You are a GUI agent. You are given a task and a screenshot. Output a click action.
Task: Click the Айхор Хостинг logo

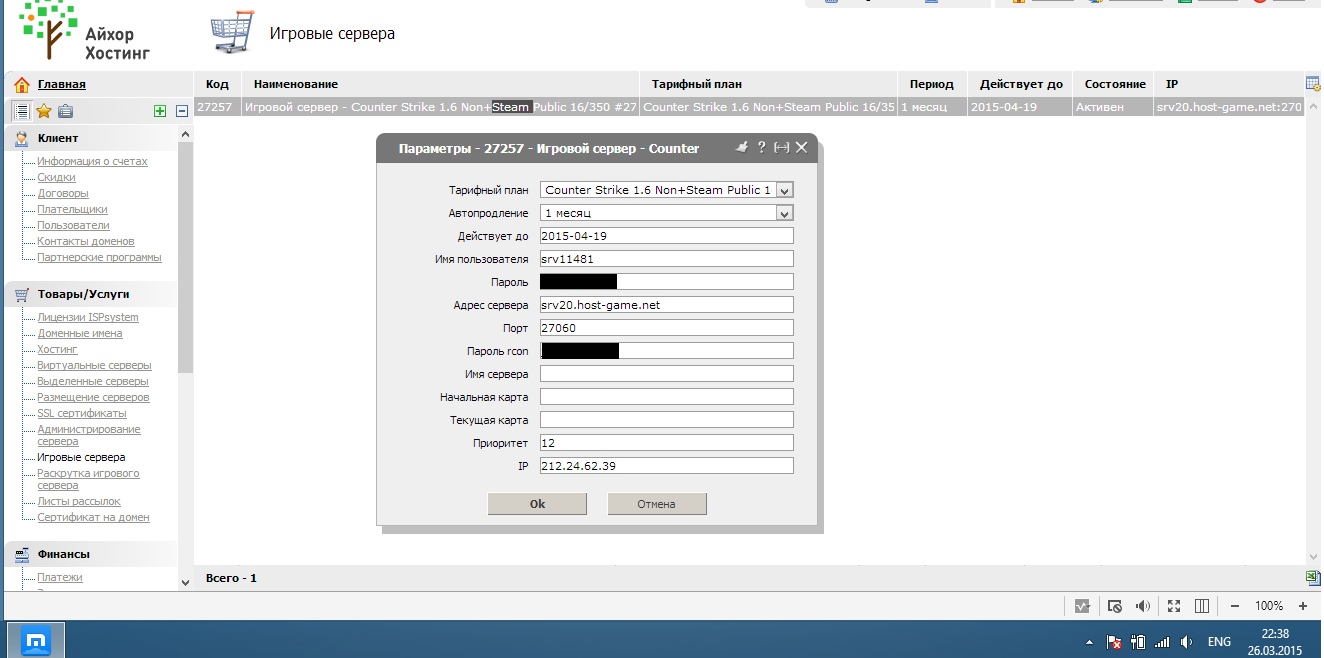point(87,32)
